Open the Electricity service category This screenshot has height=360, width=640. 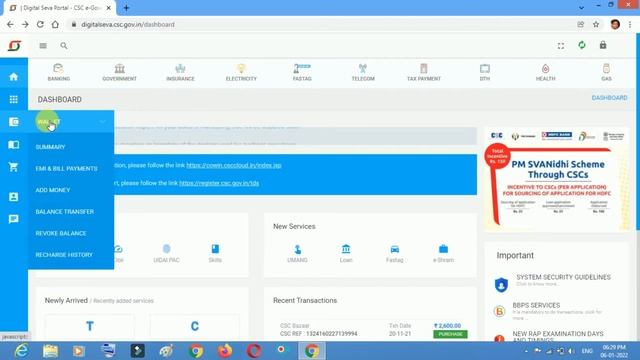click(241, 72)
